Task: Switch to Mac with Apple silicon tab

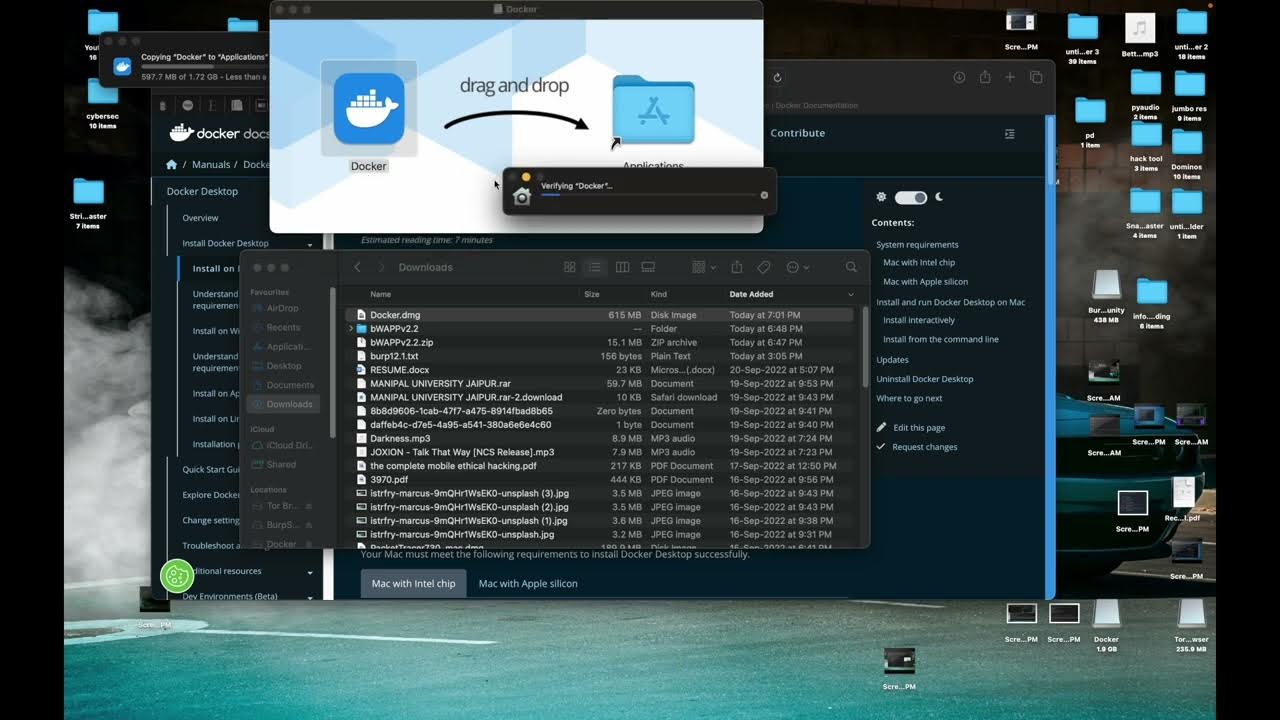Action: (528, 583)
